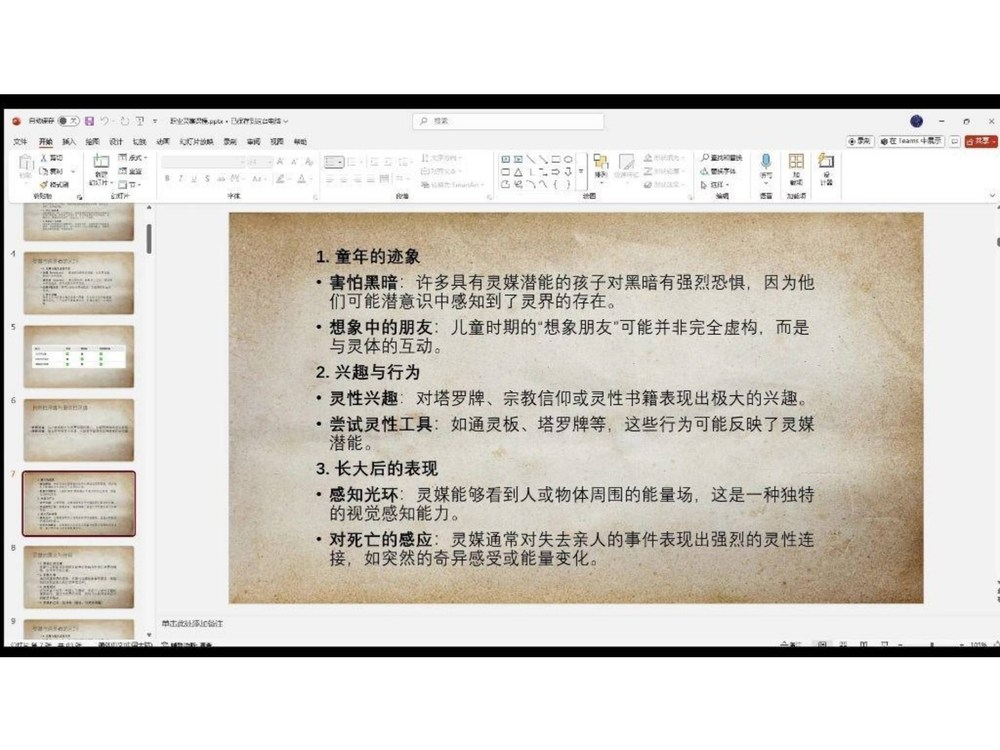Open the 幻灯片放映 (Slide Show) tab
1000x750 pixels.
click(196, 142)
